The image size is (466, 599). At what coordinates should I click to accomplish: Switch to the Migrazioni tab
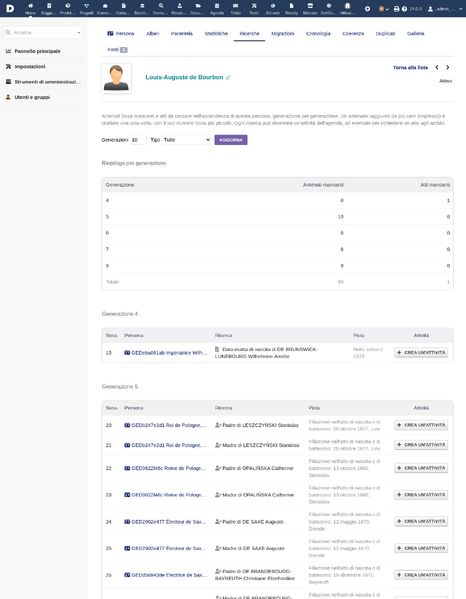pos(283,34)
